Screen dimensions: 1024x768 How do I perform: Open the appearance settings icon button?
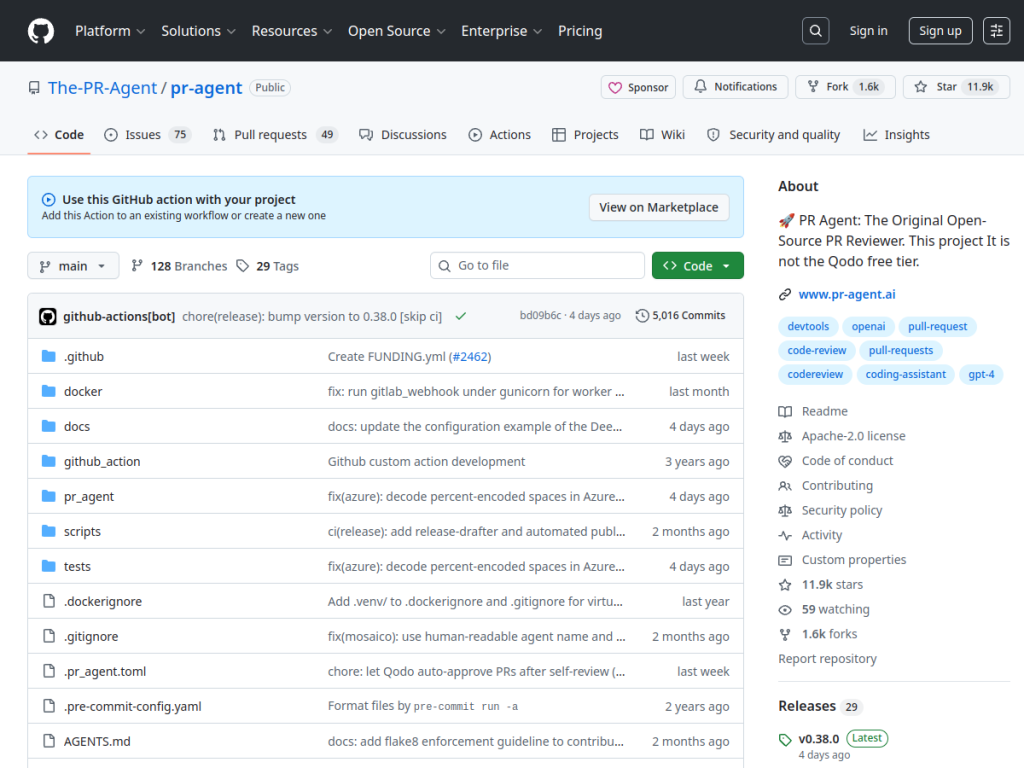(x=997, y=31)
